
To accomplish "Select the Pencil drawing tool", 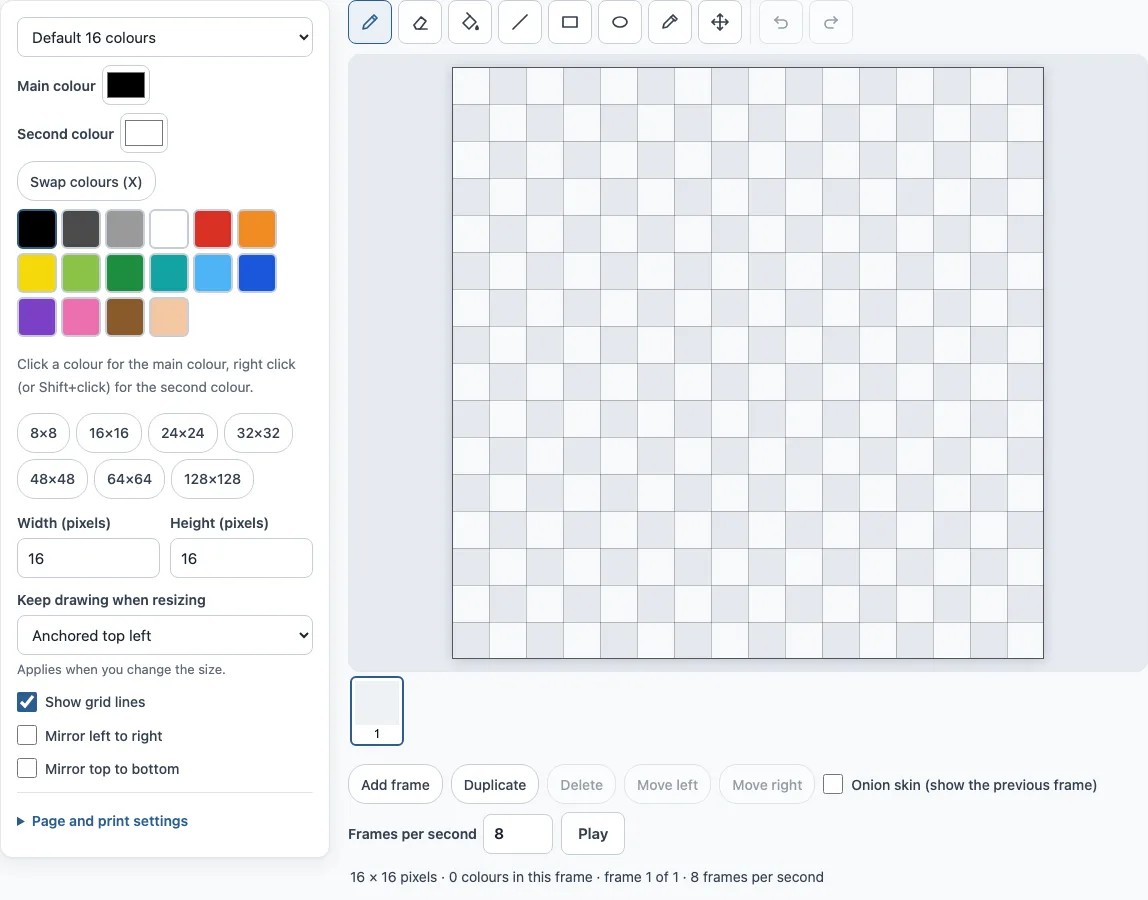I will pyautogui.click(x=370, y=23).
